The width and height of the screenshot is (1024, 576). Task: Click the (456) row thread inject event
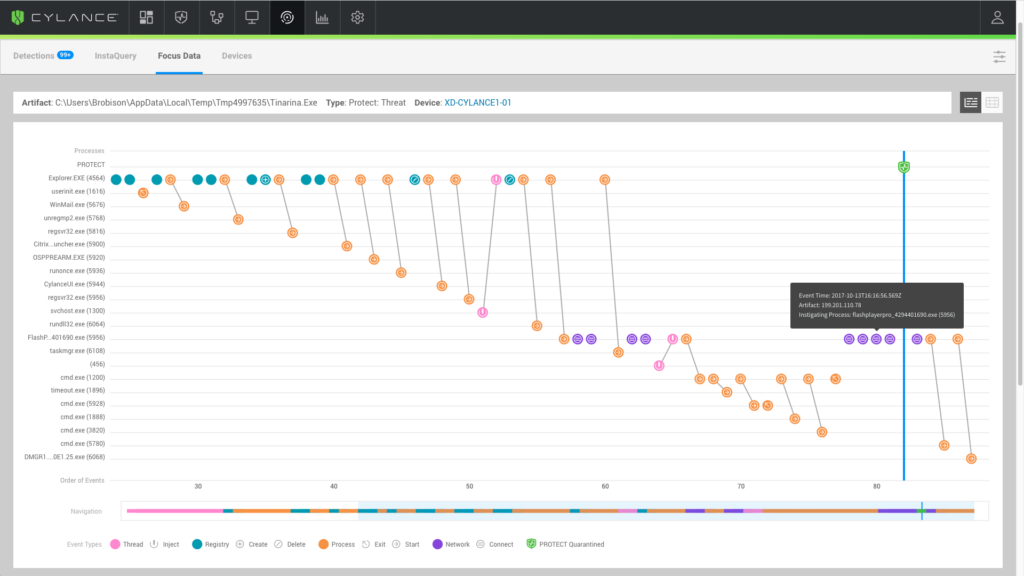coord(659,366)
